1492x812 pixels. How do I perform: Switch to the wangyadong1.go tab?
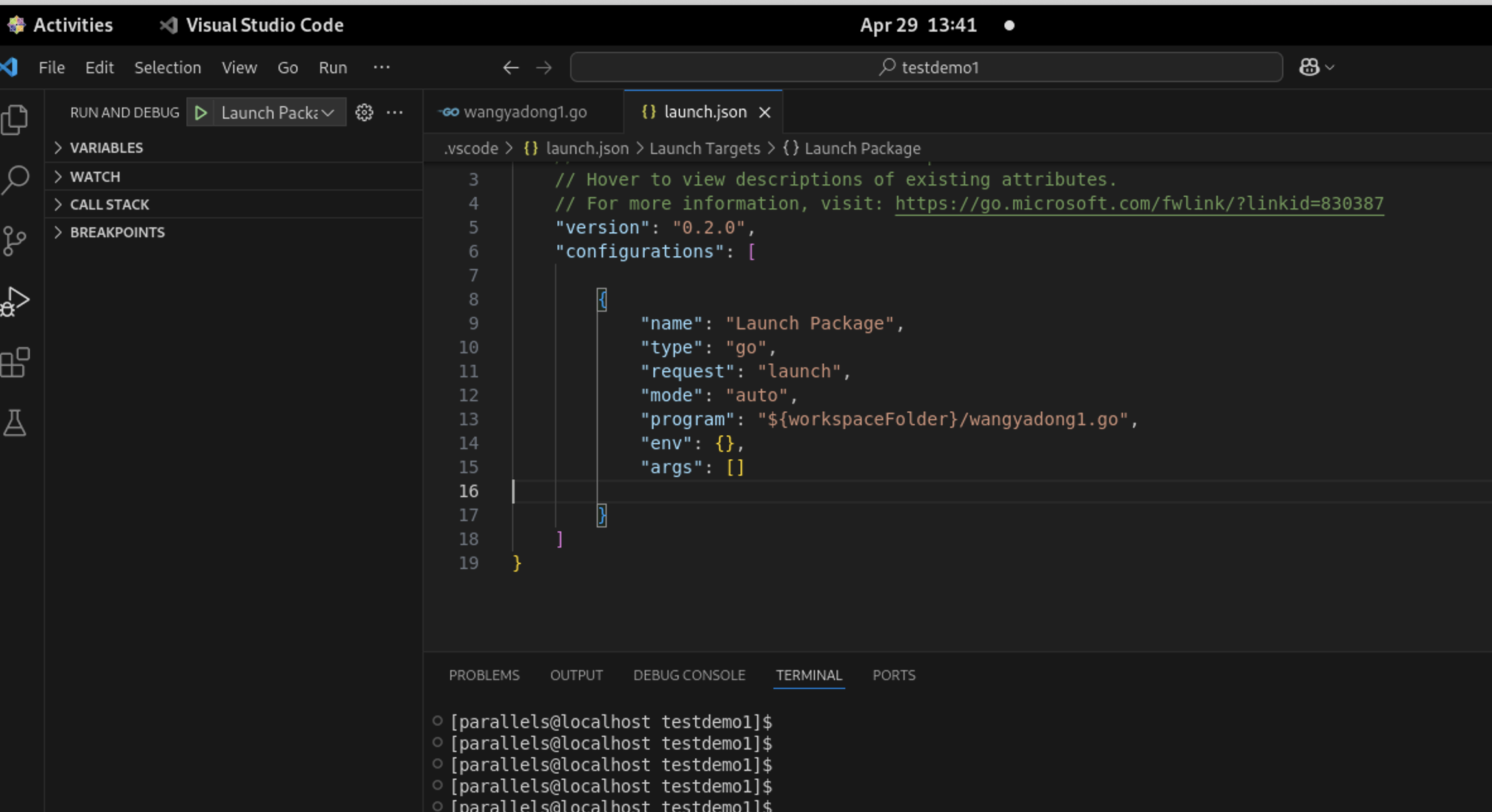[x=524, y=112]
